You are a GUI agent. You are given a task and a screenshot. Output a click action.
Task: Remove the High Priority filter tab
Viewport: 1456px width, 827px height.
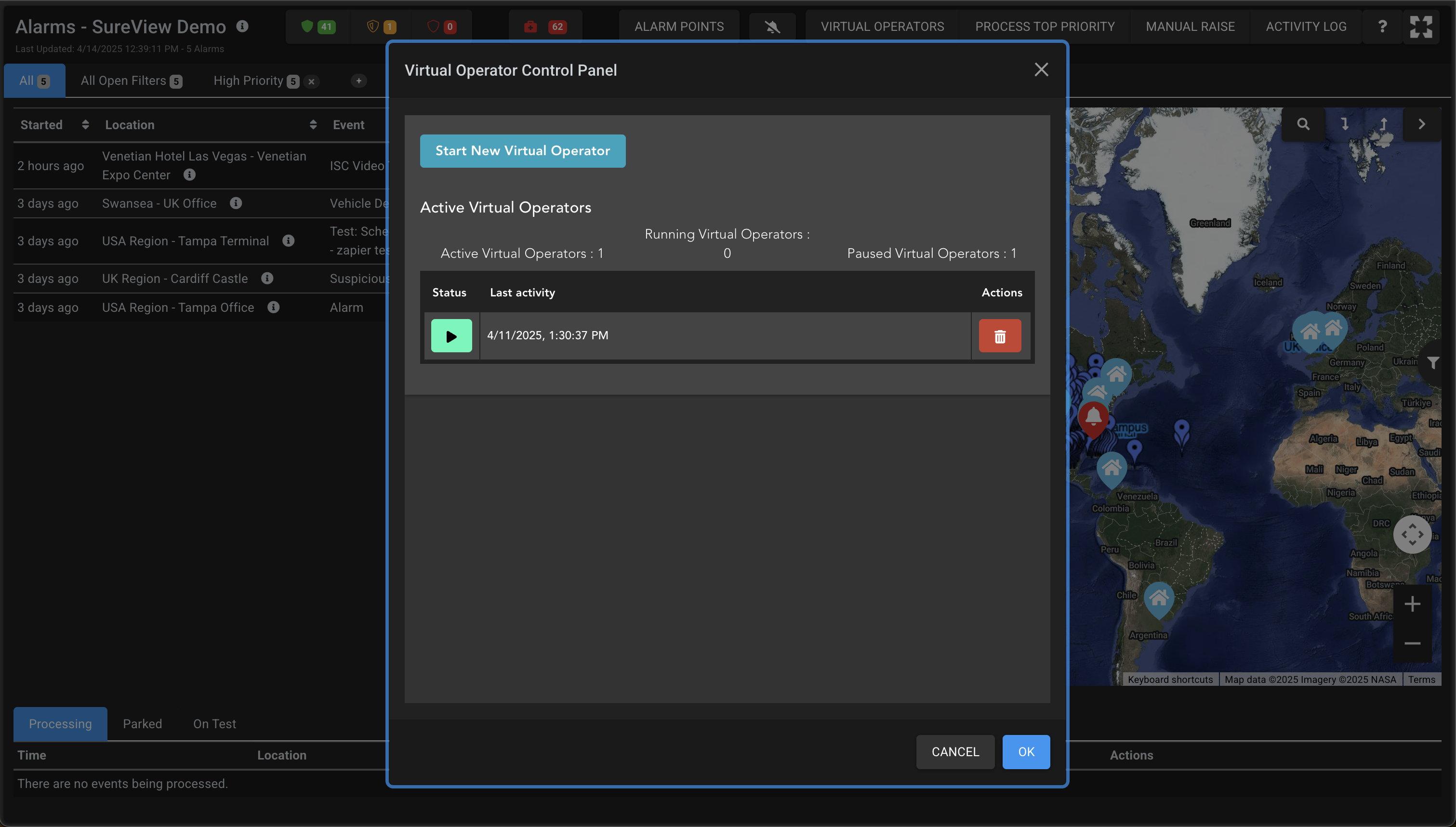[311, 82]
